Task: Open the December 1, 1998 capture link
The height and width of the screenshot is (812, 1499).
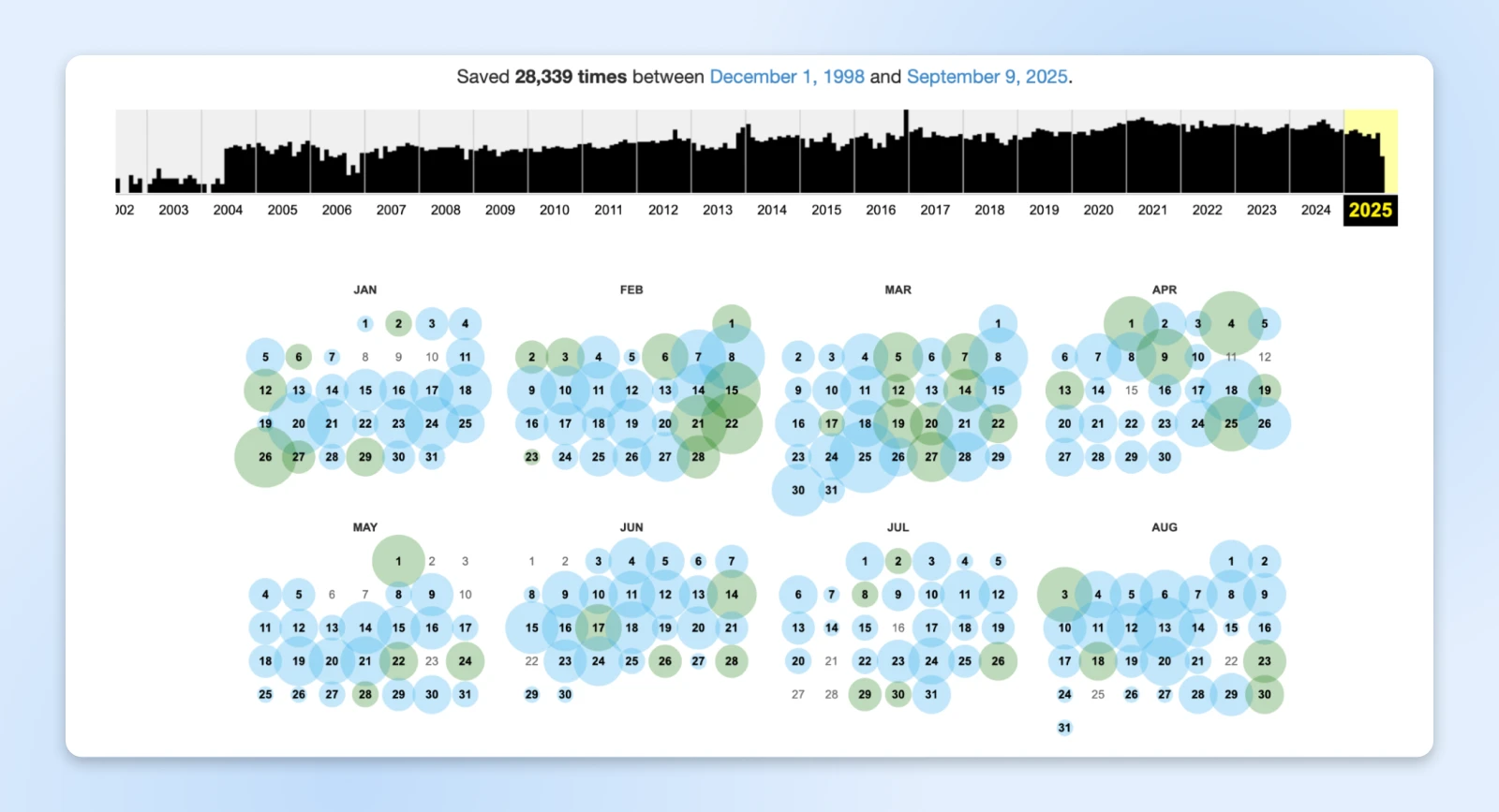Action: [786, 77]
